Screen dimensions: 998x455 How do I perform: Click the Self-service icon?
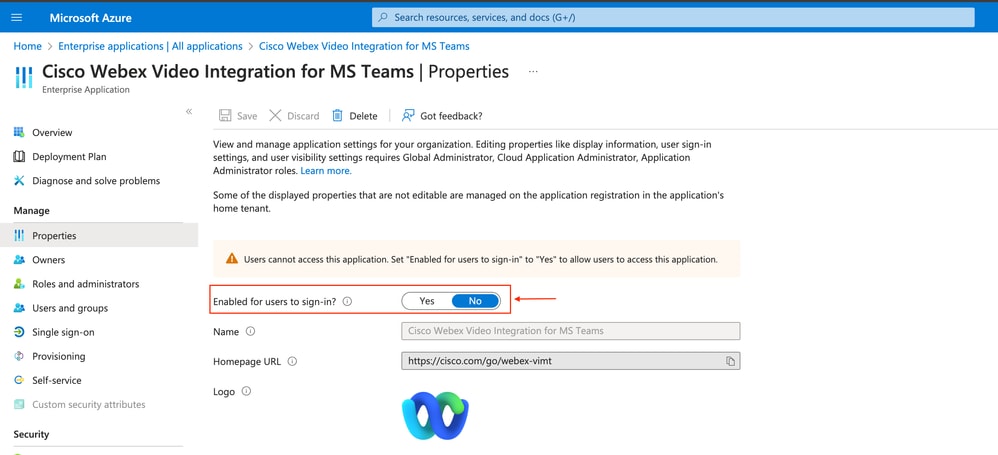(x=19, y=381)
